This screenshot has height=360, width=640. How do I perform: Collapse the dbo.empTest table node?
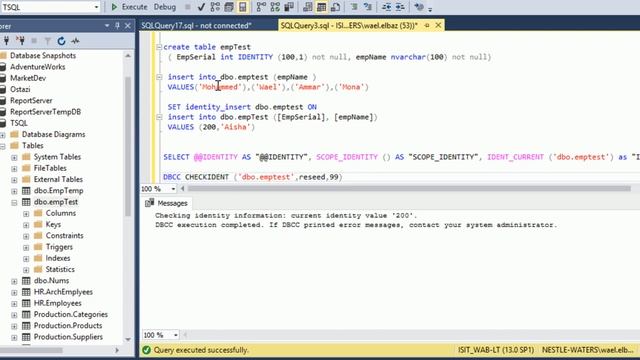(x=14, y=202)
